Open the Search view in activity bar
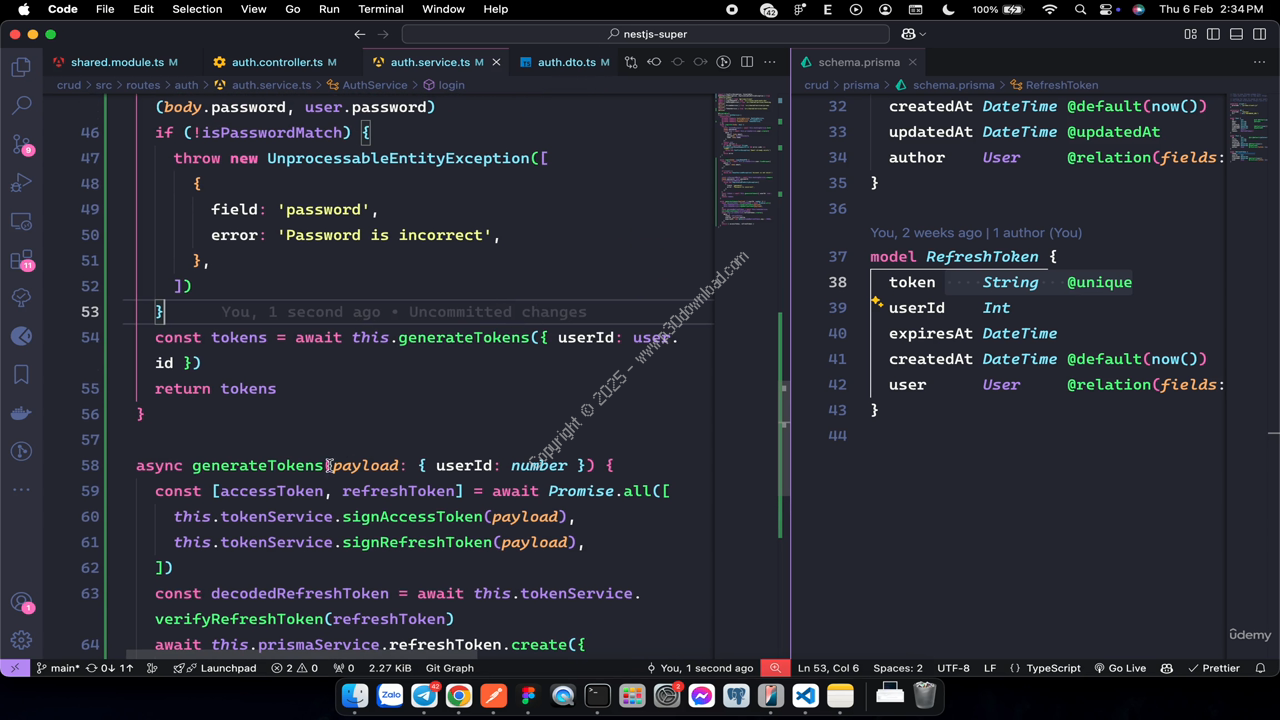Image resolution: width=1280 pixels, height=720 pixels. [21, 105]
